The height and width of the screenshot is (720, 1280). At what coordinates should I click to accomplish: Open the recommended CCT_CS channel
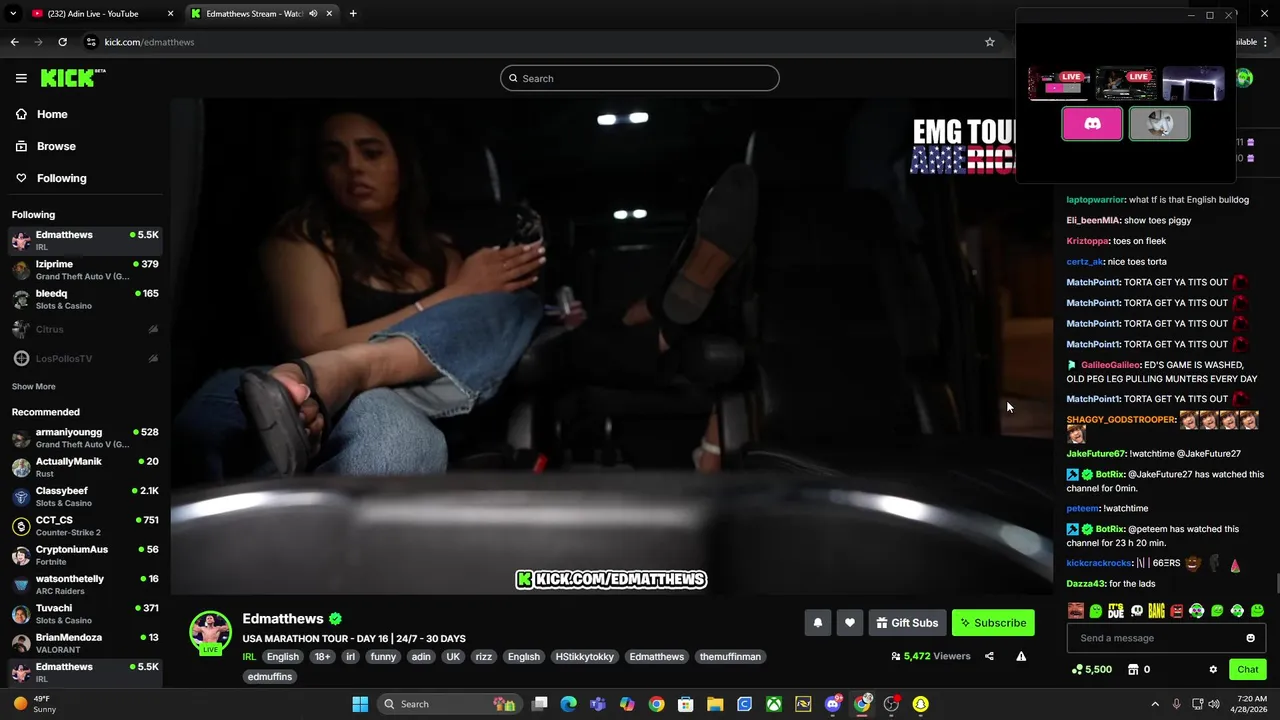84,526
